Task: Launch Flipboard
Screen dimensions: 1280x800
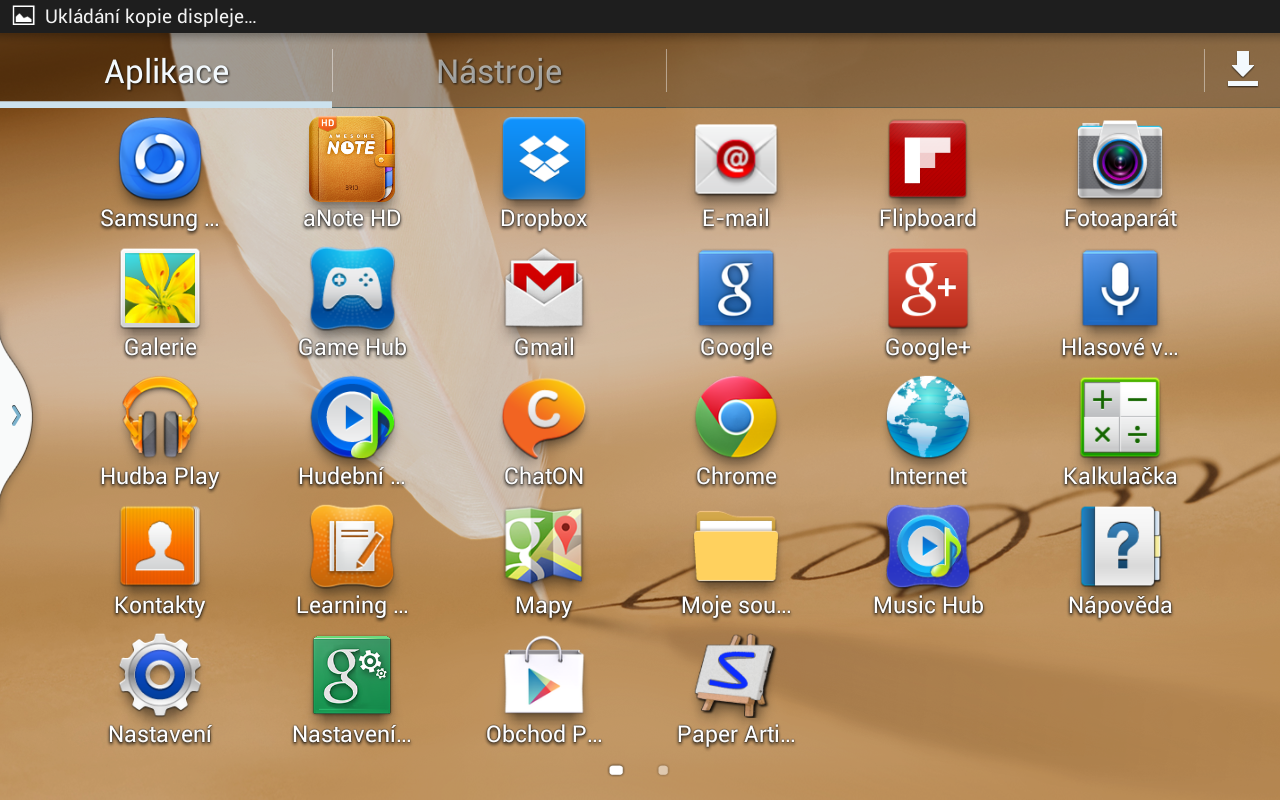Action: 928,160
